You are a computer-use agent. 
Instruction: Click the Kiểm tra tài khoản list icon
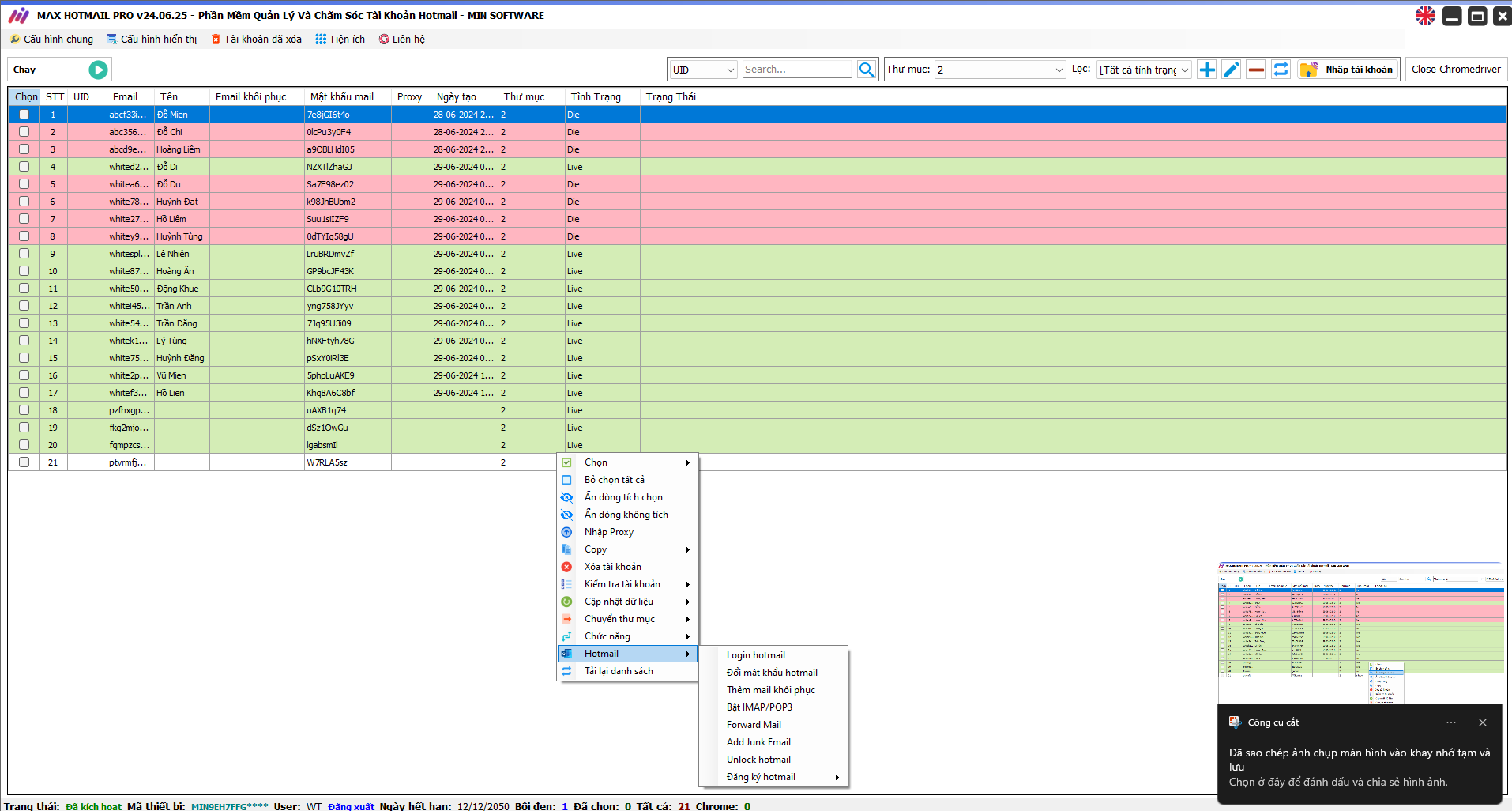point(566,584)
